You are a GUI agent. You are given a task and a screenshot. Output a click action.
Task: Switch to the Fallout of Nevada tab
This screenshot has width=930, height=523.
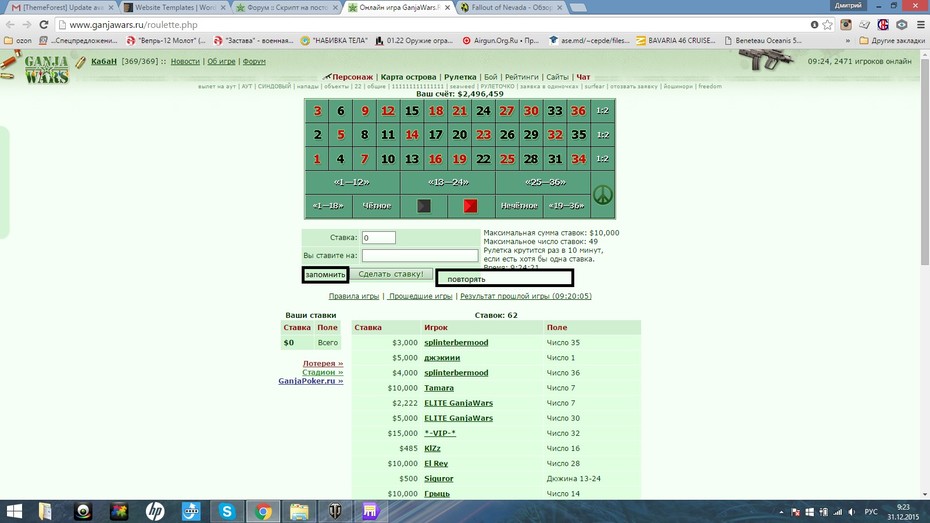point(510,8)
